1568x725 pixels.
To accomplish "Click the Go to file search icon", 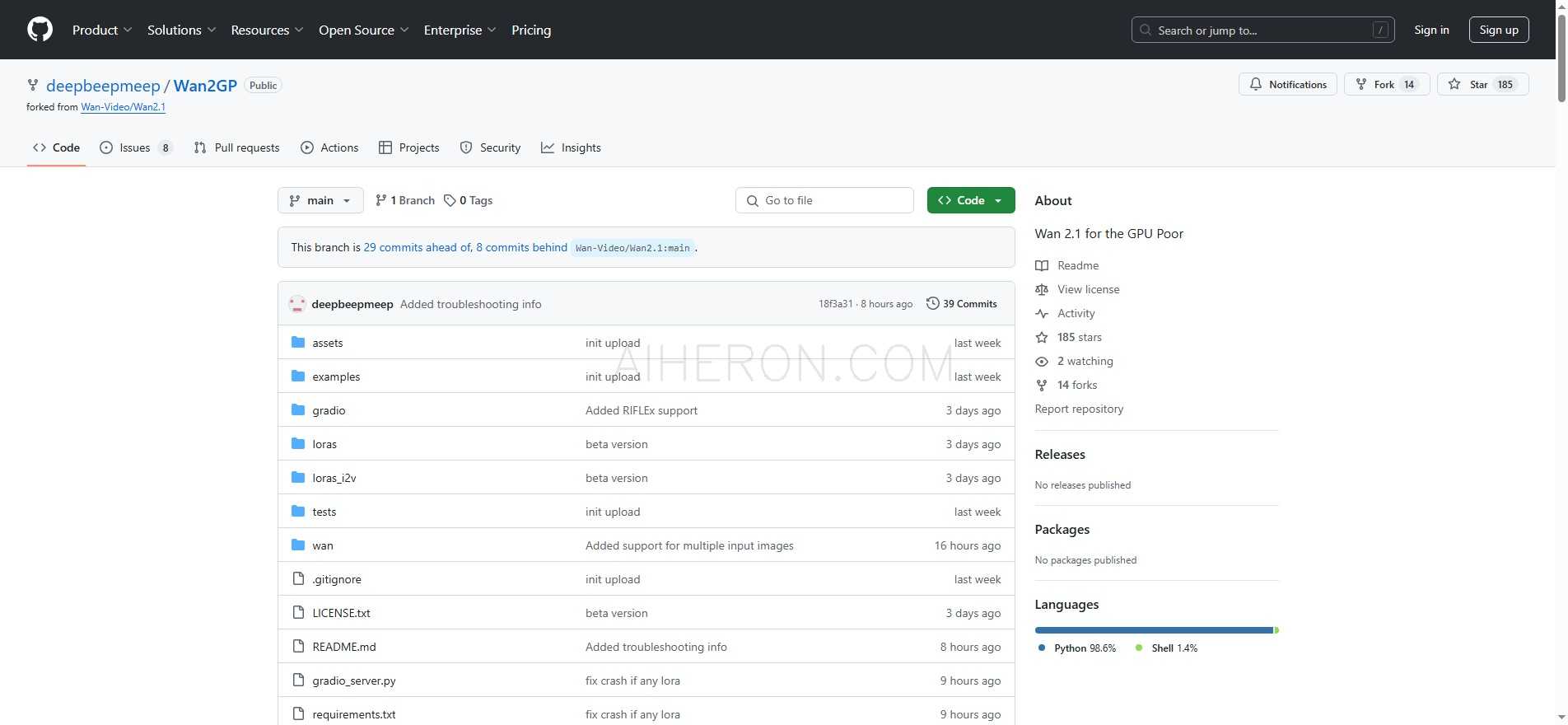I will coord(752,200).
